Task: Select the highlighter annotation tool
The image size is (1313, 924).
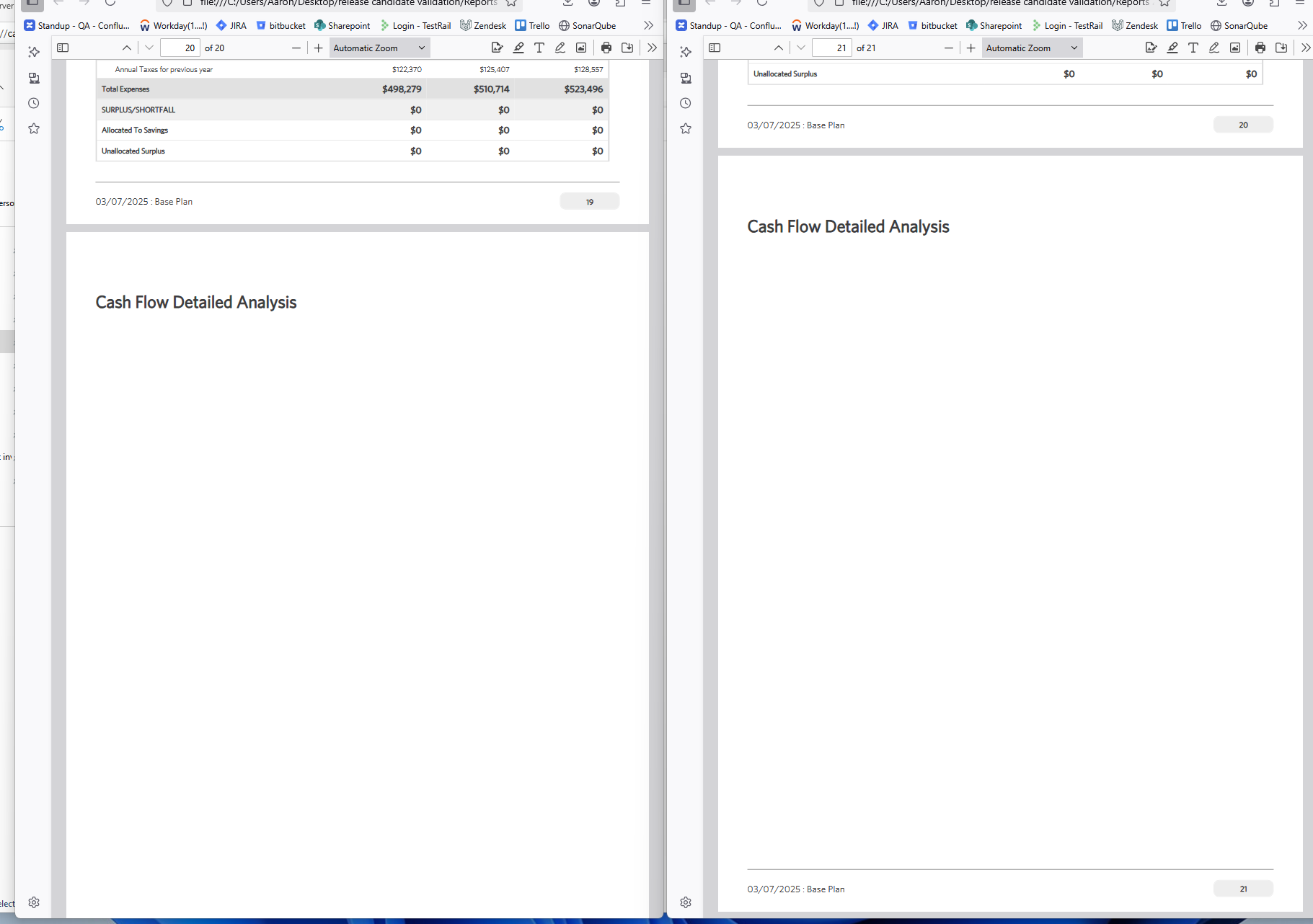Action: click(518, 48)
